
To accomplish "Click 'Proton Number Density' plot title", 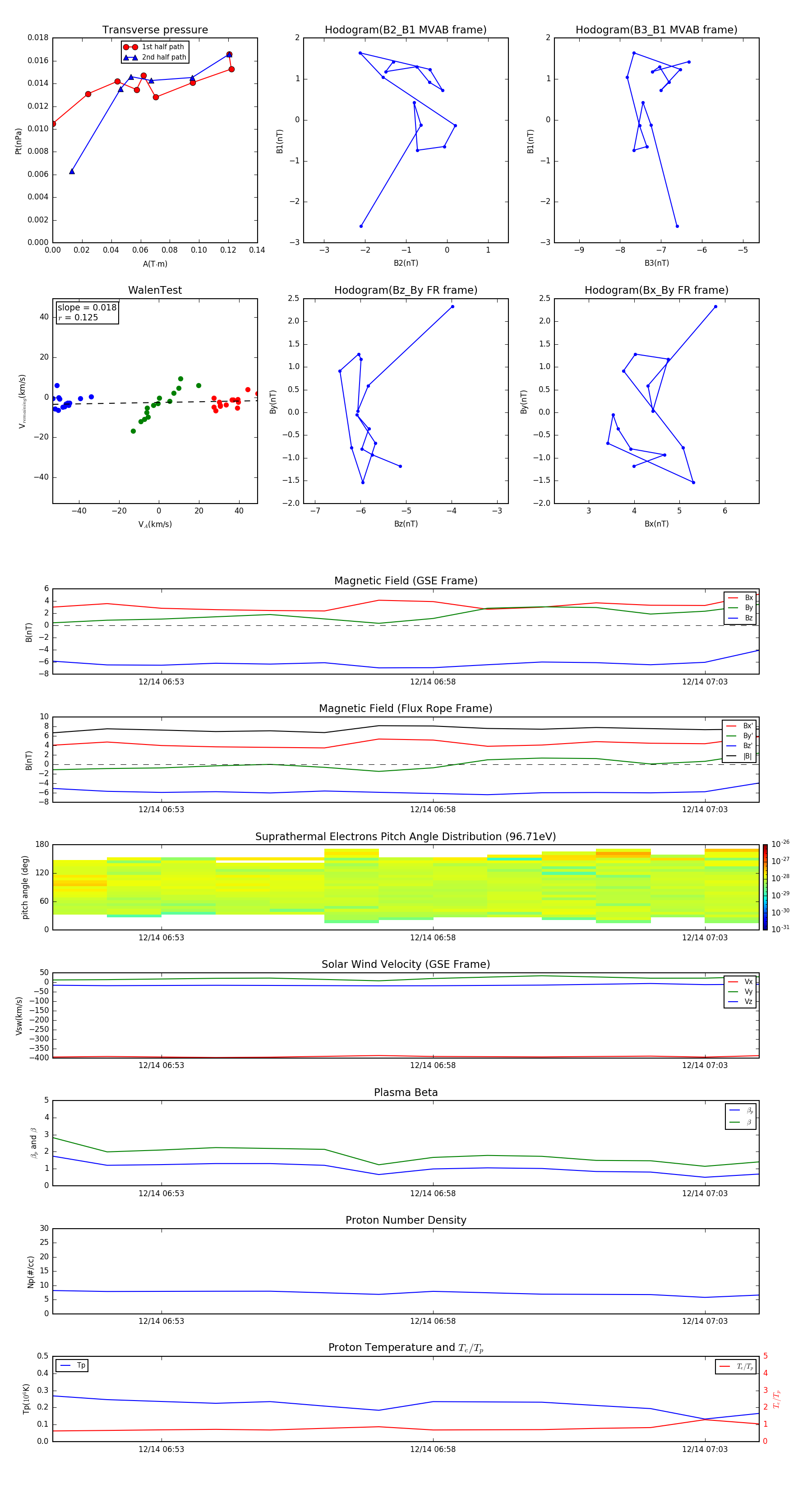I will coord(406,1220).
